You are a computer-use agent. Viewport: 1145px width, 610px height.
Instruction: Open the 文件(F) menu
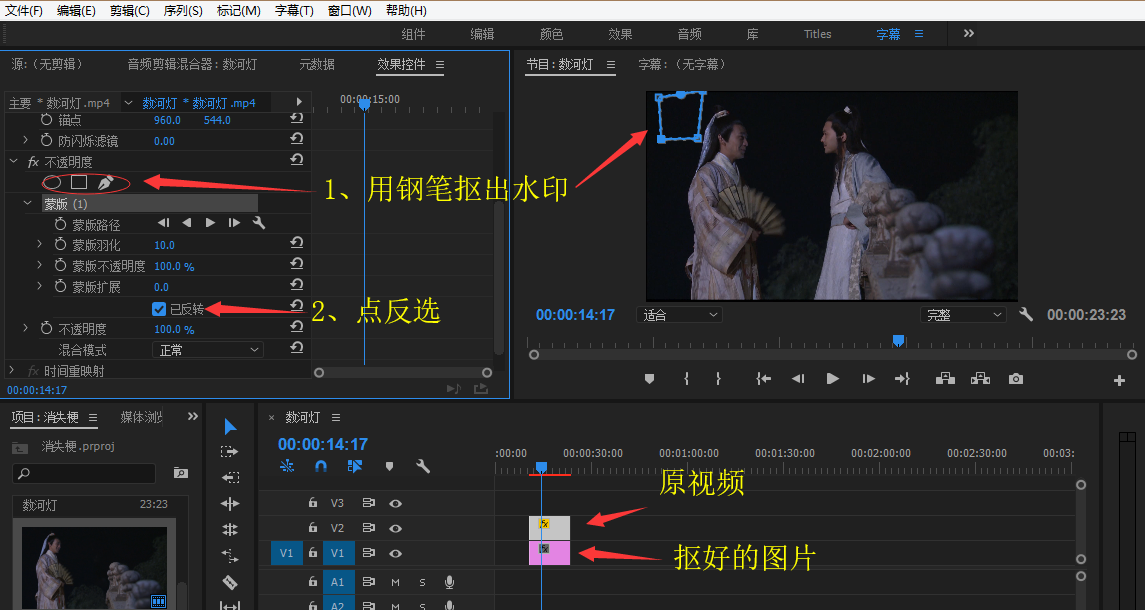tap(24, 10)
